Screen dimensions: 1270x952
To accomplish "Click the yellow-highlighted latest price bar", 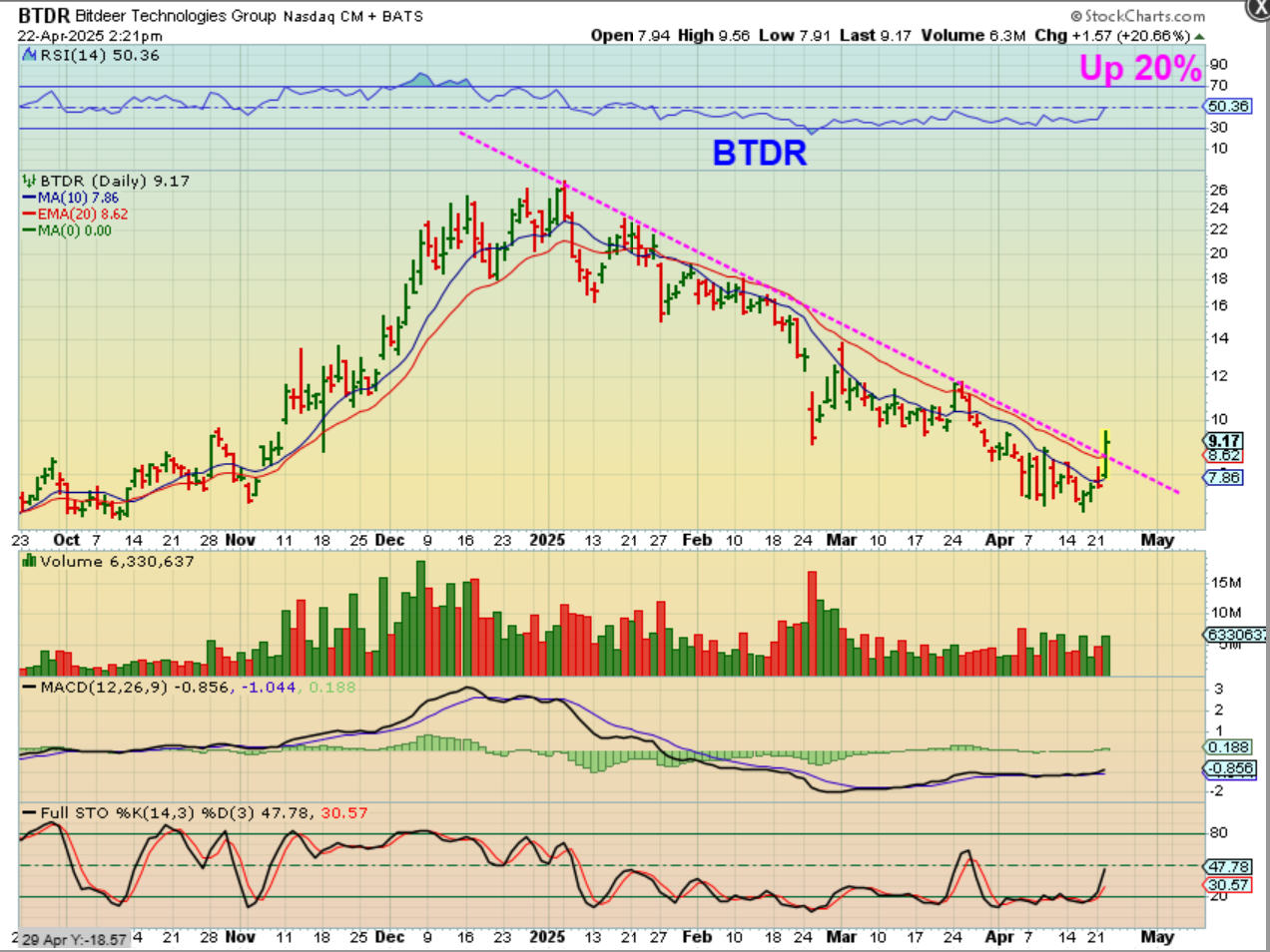I will (x=1105, y=454).
